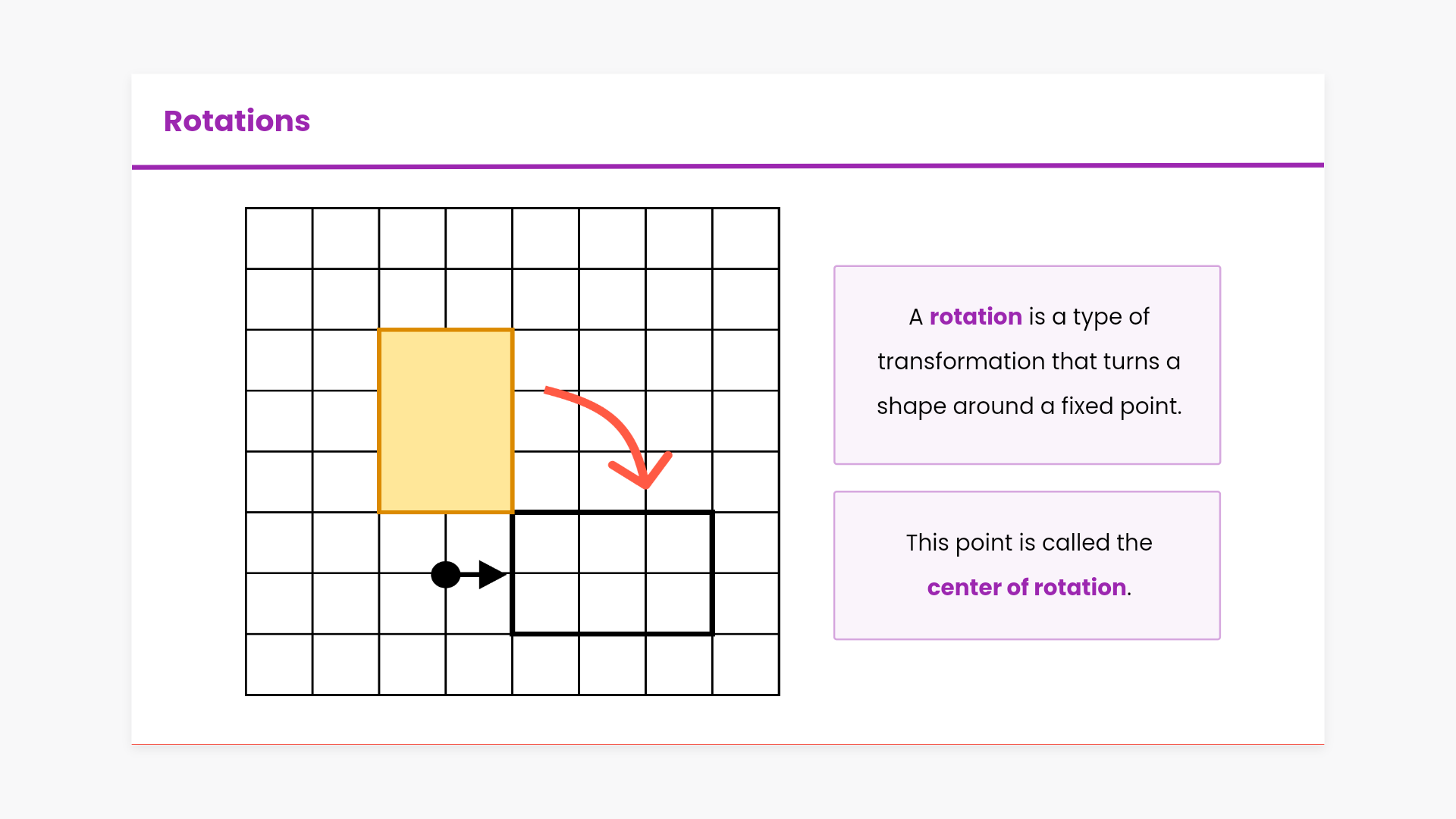Screen dimensions: 1456x819
Task: Select the yellow shaded rectangle
Action: [x=446, y=421]
